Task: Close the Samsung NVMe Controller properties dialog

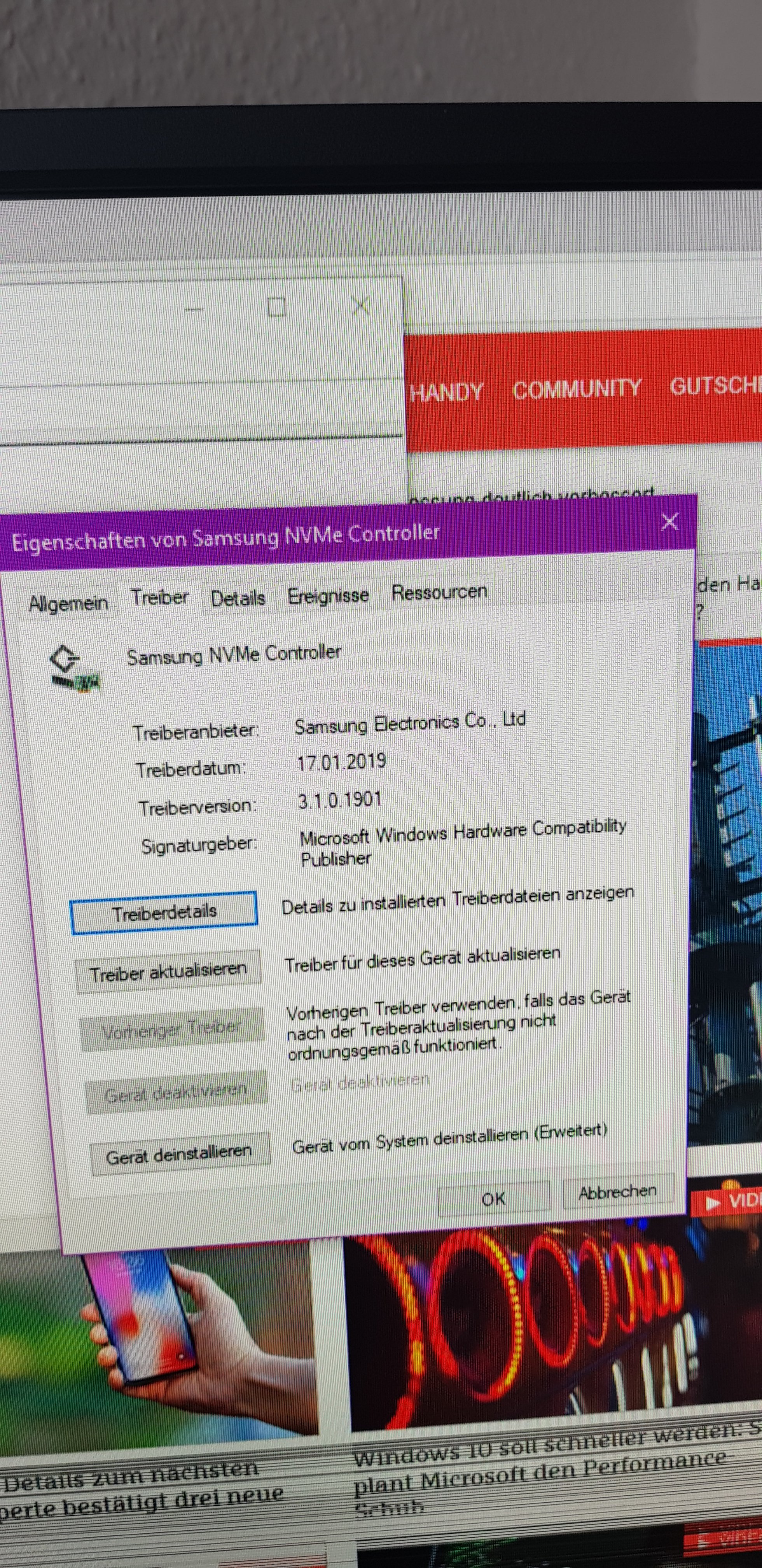Action: click(669, 521)
